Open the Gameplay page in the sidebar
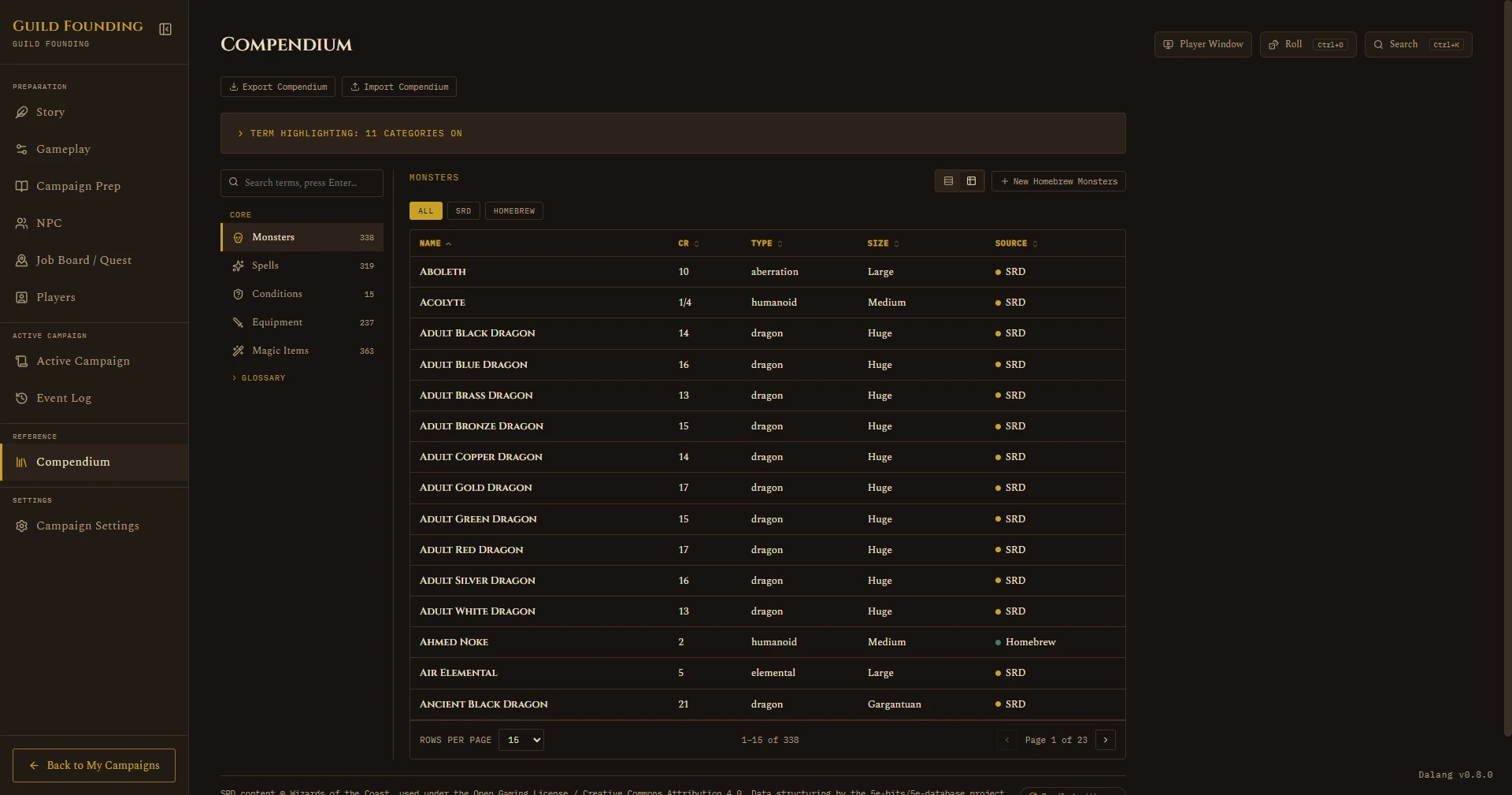Screen dimensions: 1512x795 coord(94,149)
